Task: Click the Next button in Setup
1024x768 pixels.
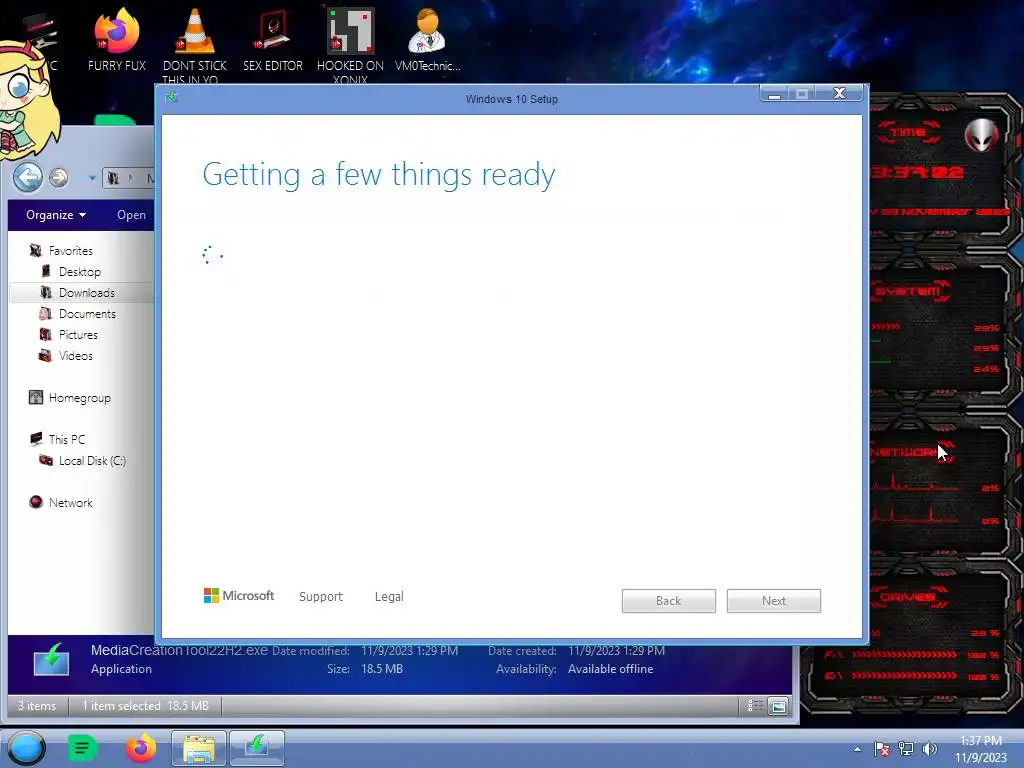Action: point(774,601)
